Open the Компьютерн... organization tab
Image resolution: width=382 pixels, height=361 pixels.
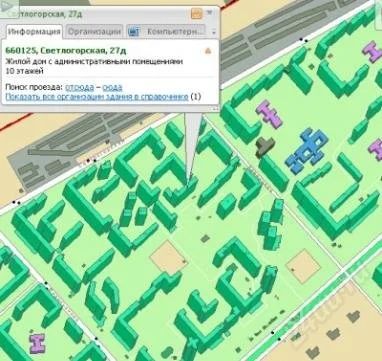(x=166, y=32)
